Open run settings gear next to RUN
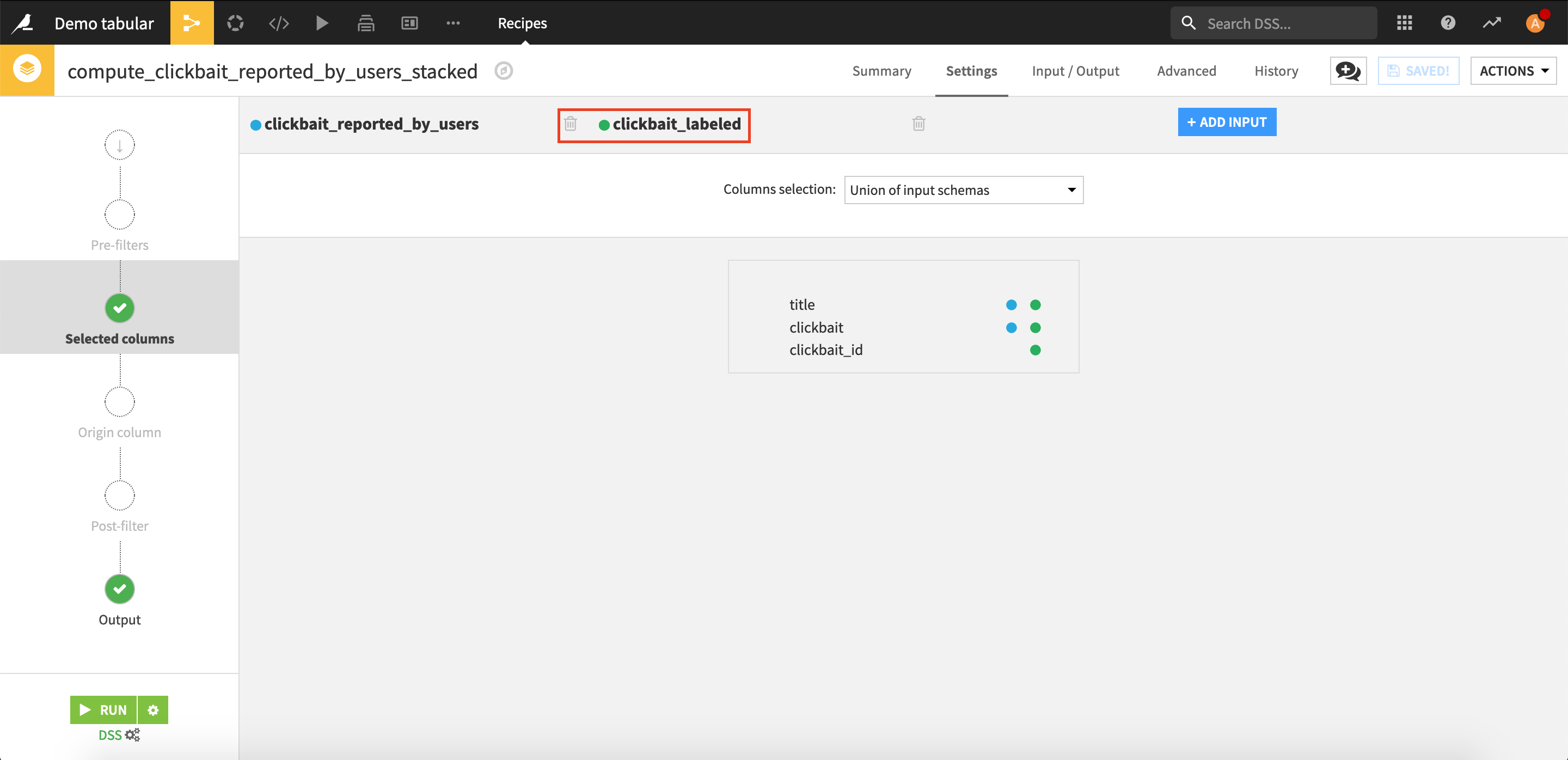 [153, 709]
